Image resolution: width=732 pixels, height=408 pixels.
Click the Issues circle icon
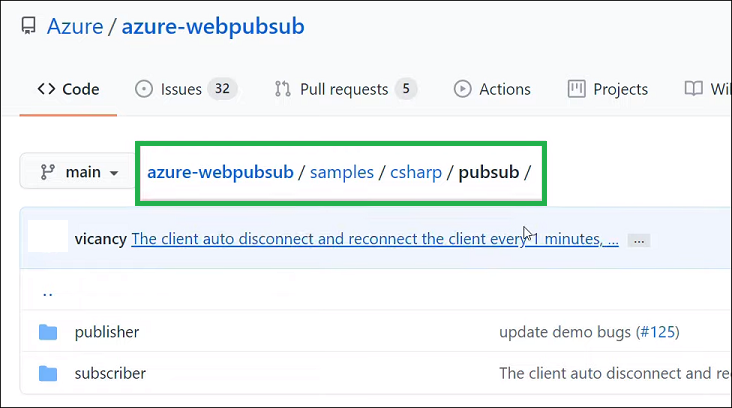(x=144, y=89)
